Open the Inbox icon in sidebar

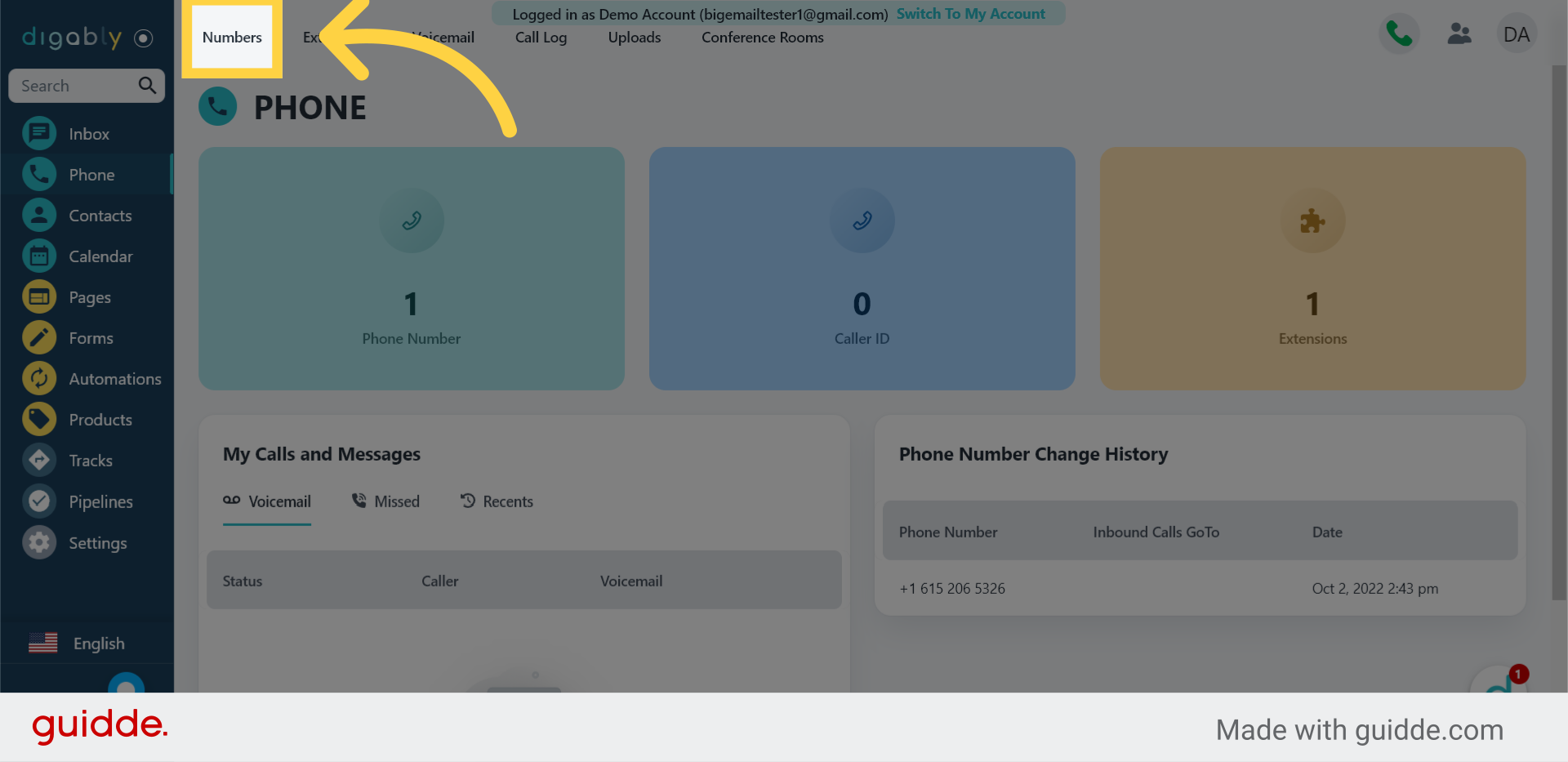click(39, 134)
